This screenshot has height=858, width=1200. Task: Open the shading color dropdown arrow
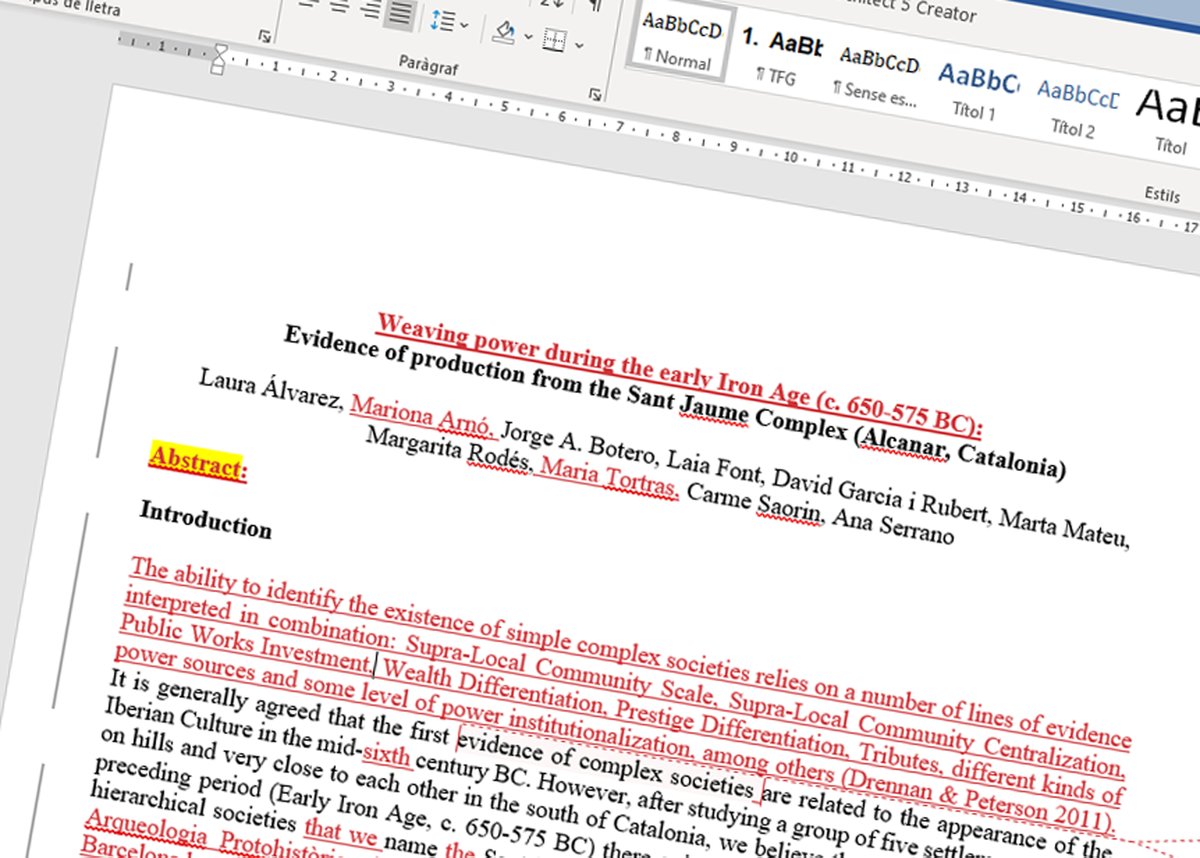528,37
